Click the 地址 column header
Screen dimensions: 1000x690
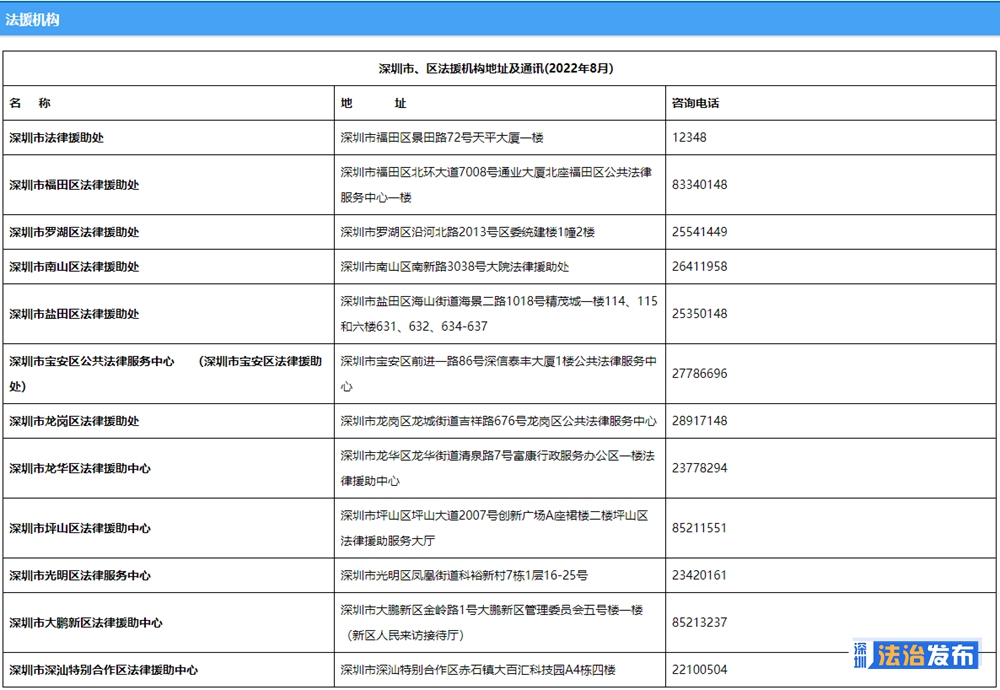(x=373, y=103)
